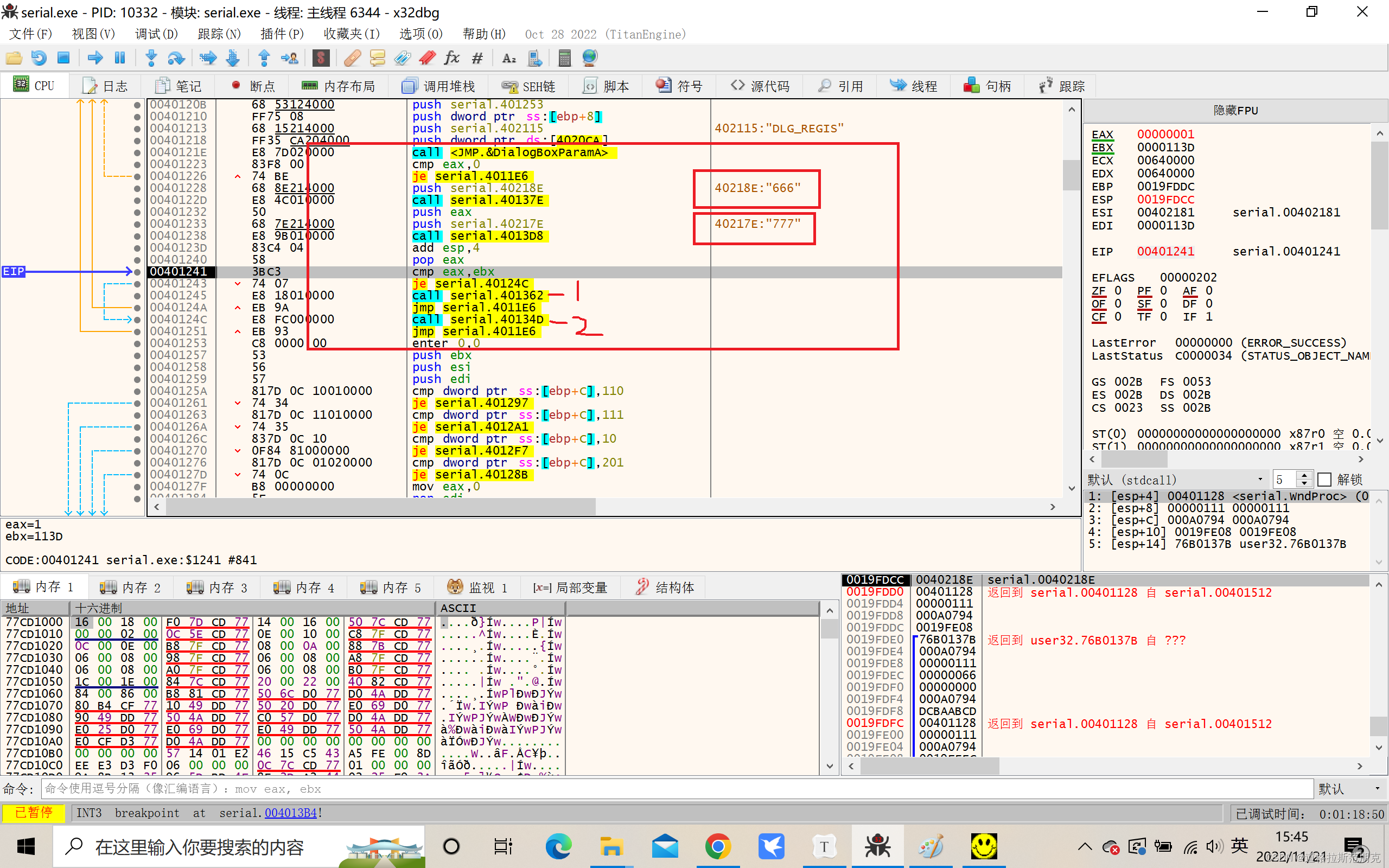Open the 插件(P) menu
1389x868 pixels.
click(282, 34)
